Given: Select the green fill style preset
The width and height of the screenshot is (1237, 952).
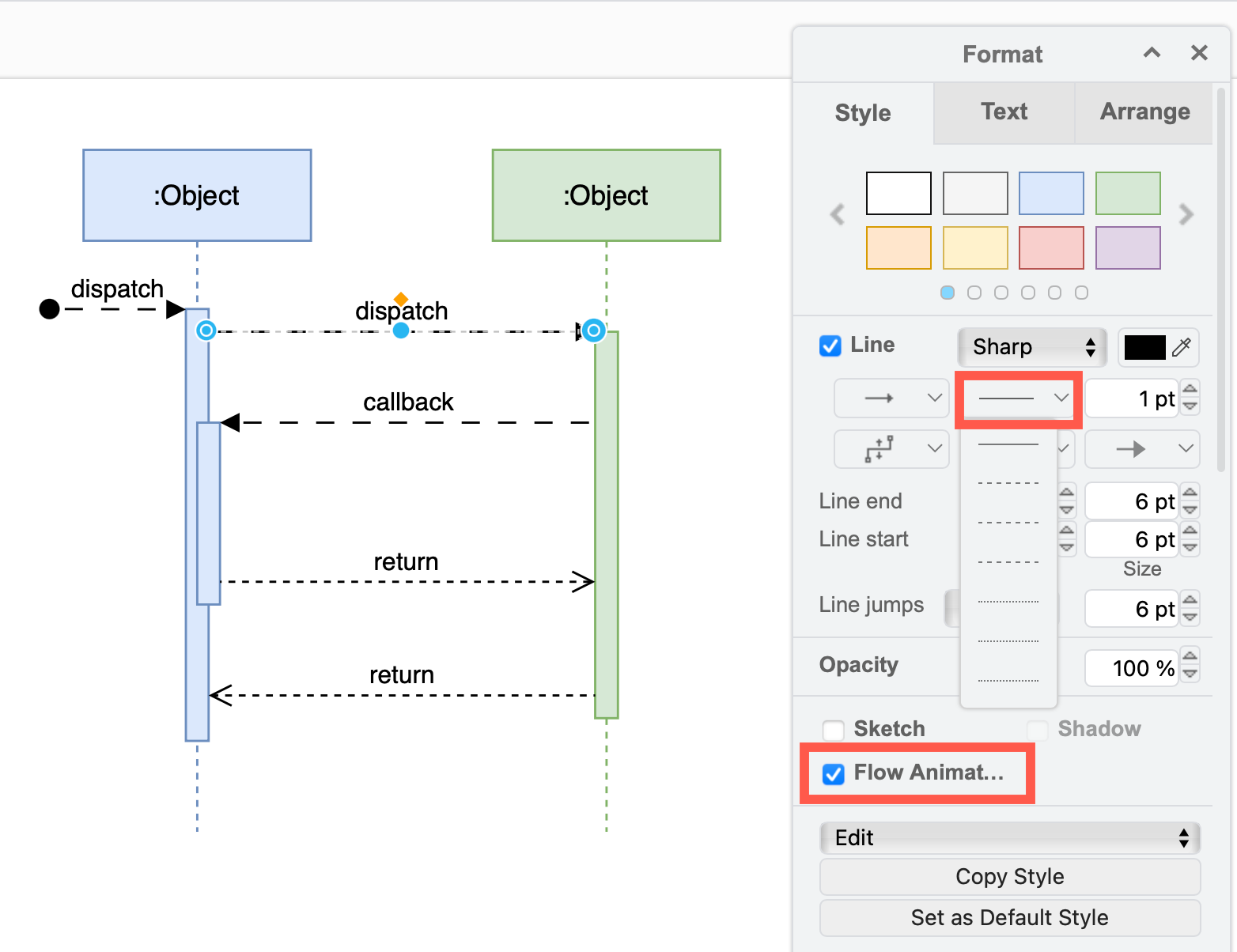Looking at the screenshot, I should (x=1127, y=193).
